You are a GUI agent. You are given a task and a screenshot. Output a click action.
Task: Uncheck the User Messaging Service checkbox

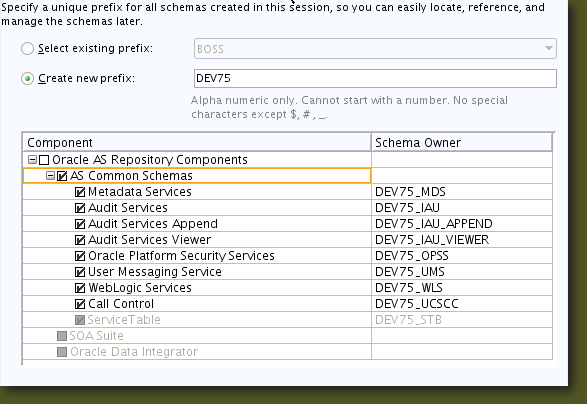click(x=80, y=272)
